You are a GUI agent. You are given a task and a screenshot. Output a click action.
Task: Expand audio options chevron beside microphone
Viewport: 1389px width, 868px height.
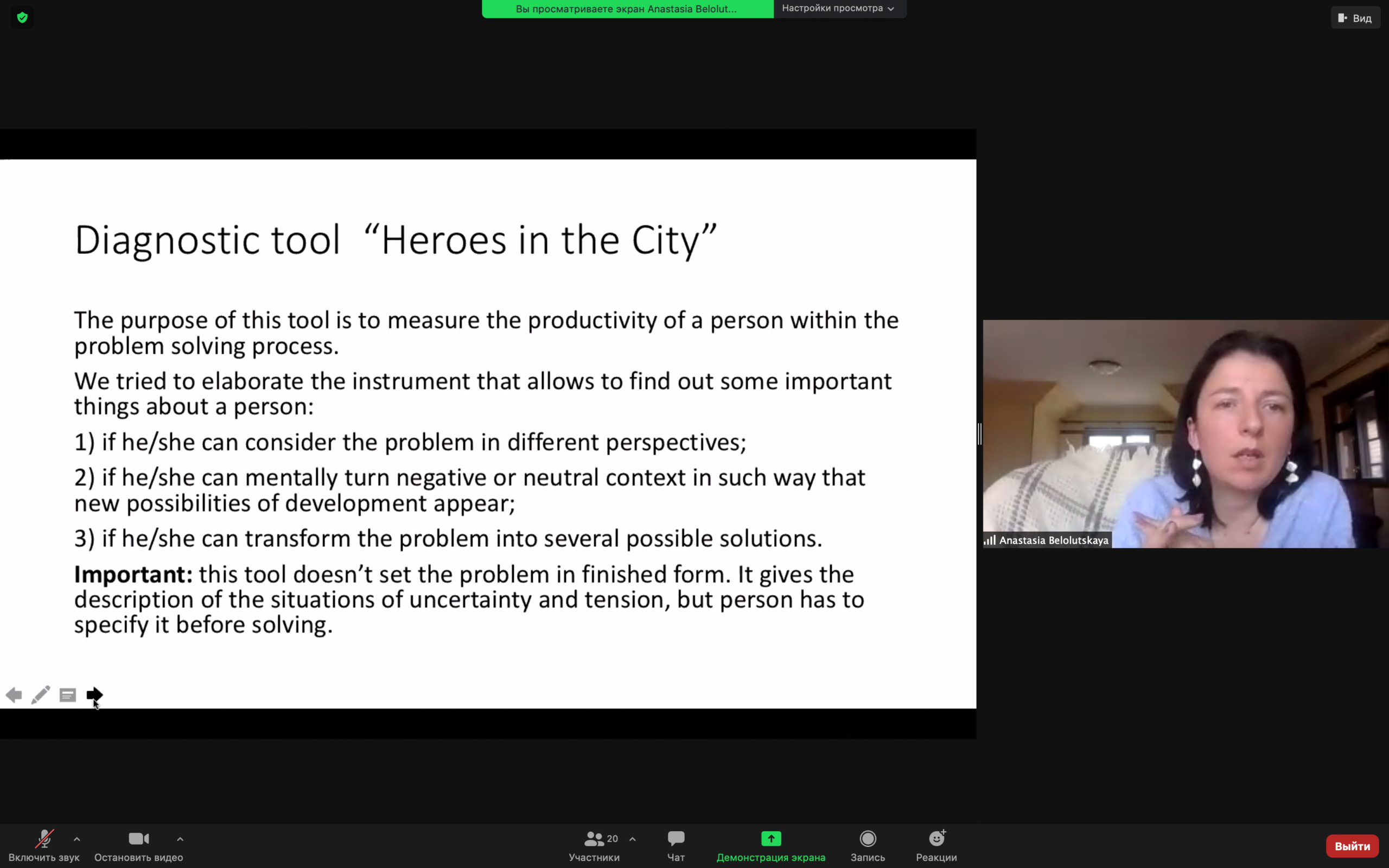tap(77, 839)
